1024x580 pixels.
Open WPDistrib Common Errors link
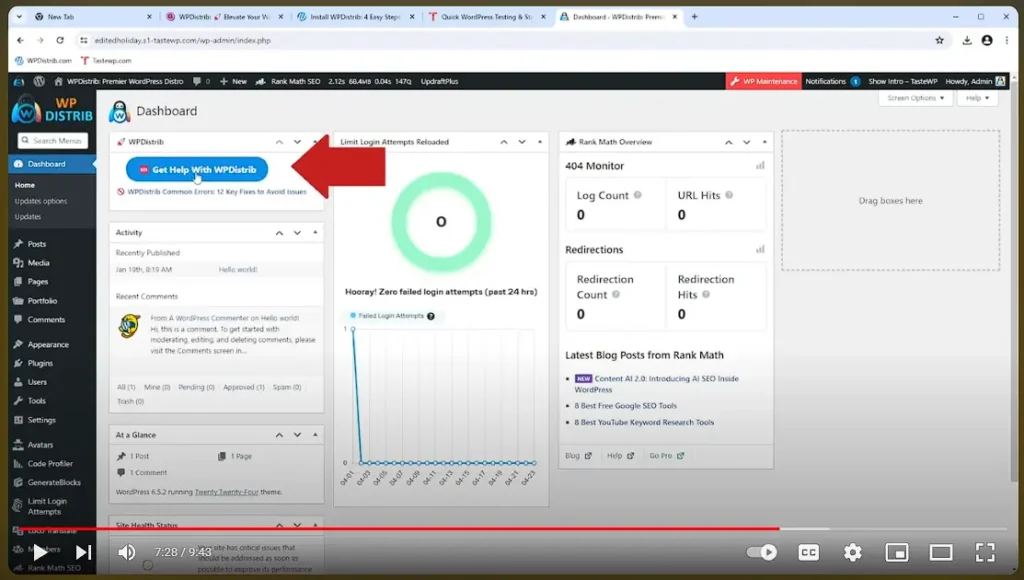tap(217, 192)
